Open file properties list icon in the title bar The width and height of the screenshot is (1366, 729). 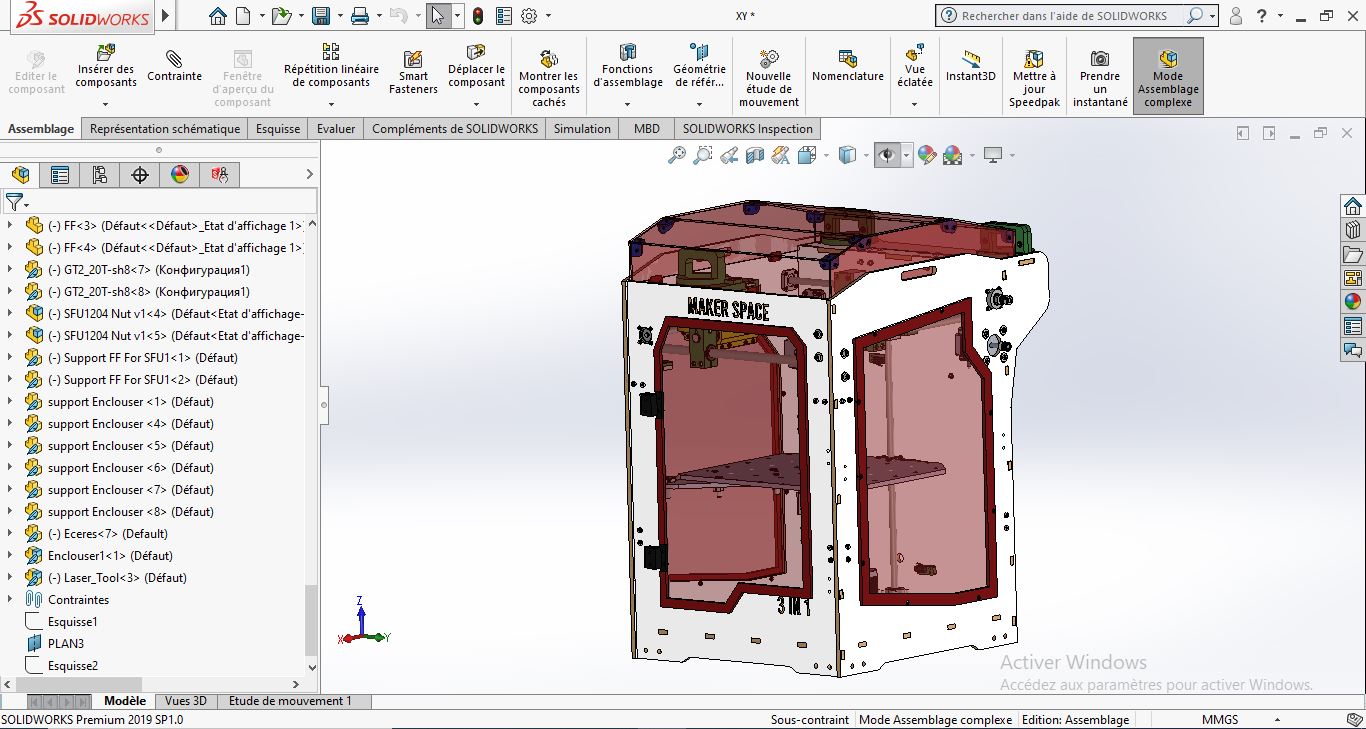tap(503, 16)
